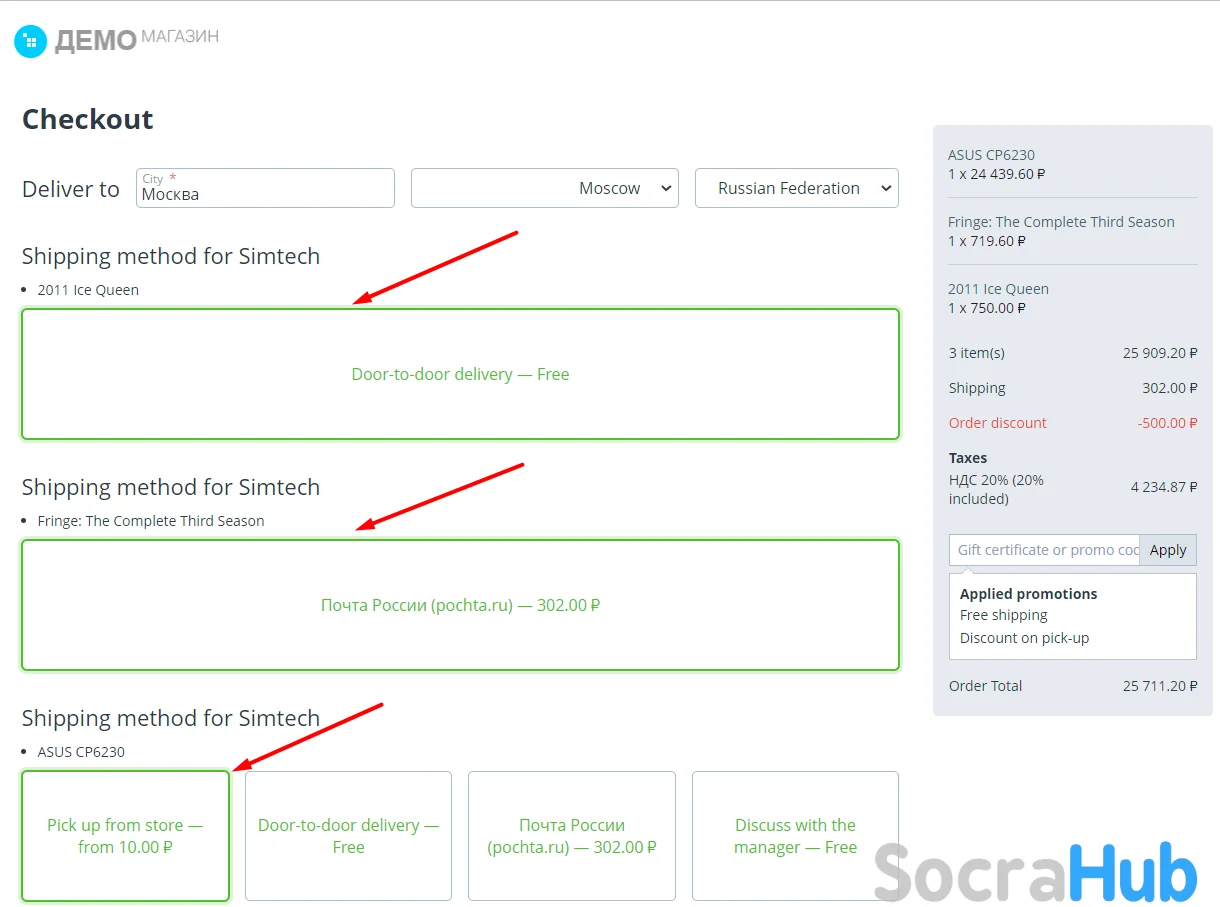This screenshot has width=1220, height=907.
Task: Click the Discount on pick-up promotion
Action: click(1024, 638)
